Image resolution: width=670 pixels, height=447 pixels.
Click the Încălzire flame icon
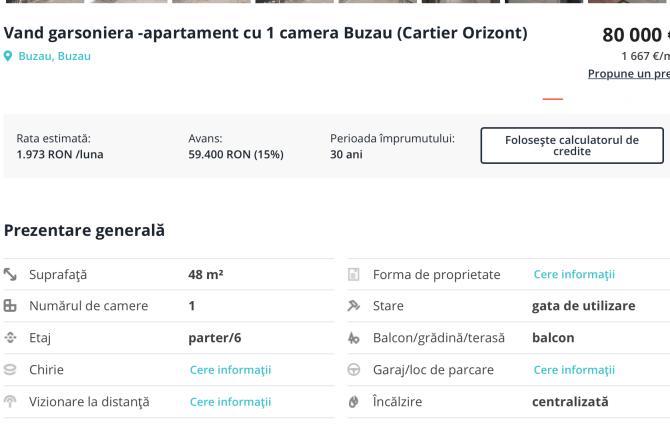(x=354, y=402)
